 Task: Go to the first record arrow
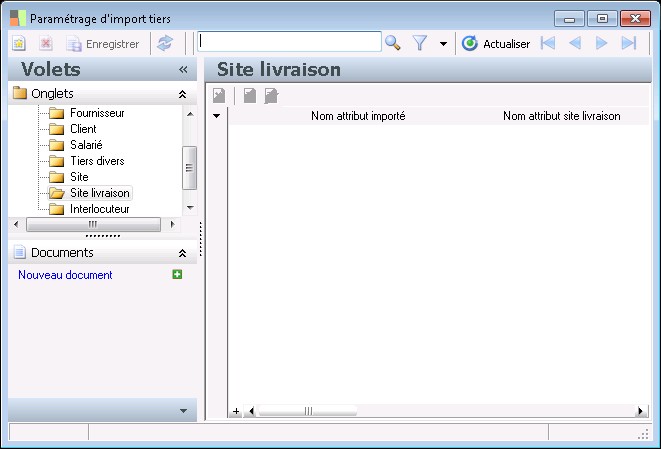pyautogui.click(x=548, y=43)
